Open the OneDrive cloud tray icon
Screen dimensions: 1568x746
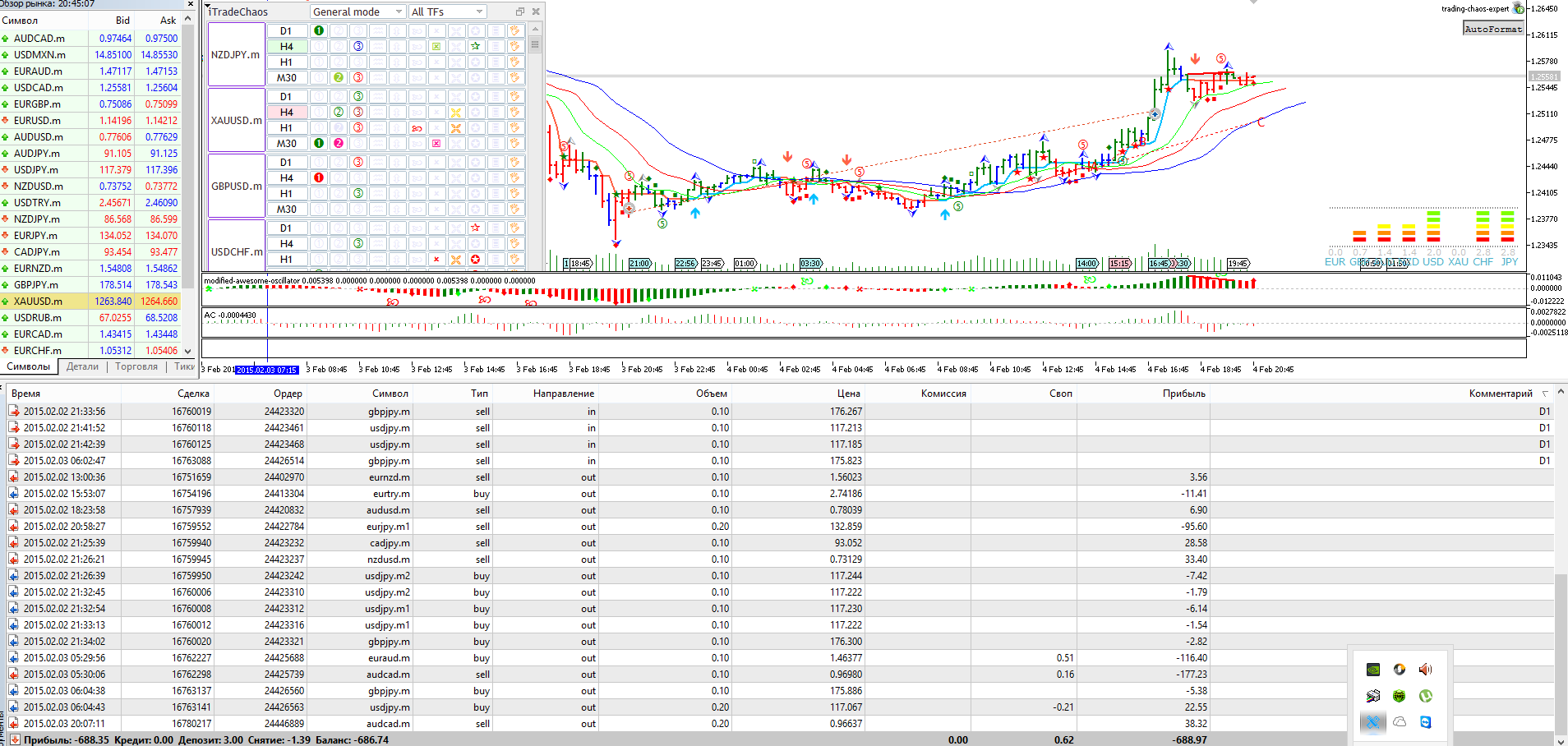[x=1400, y=722]
